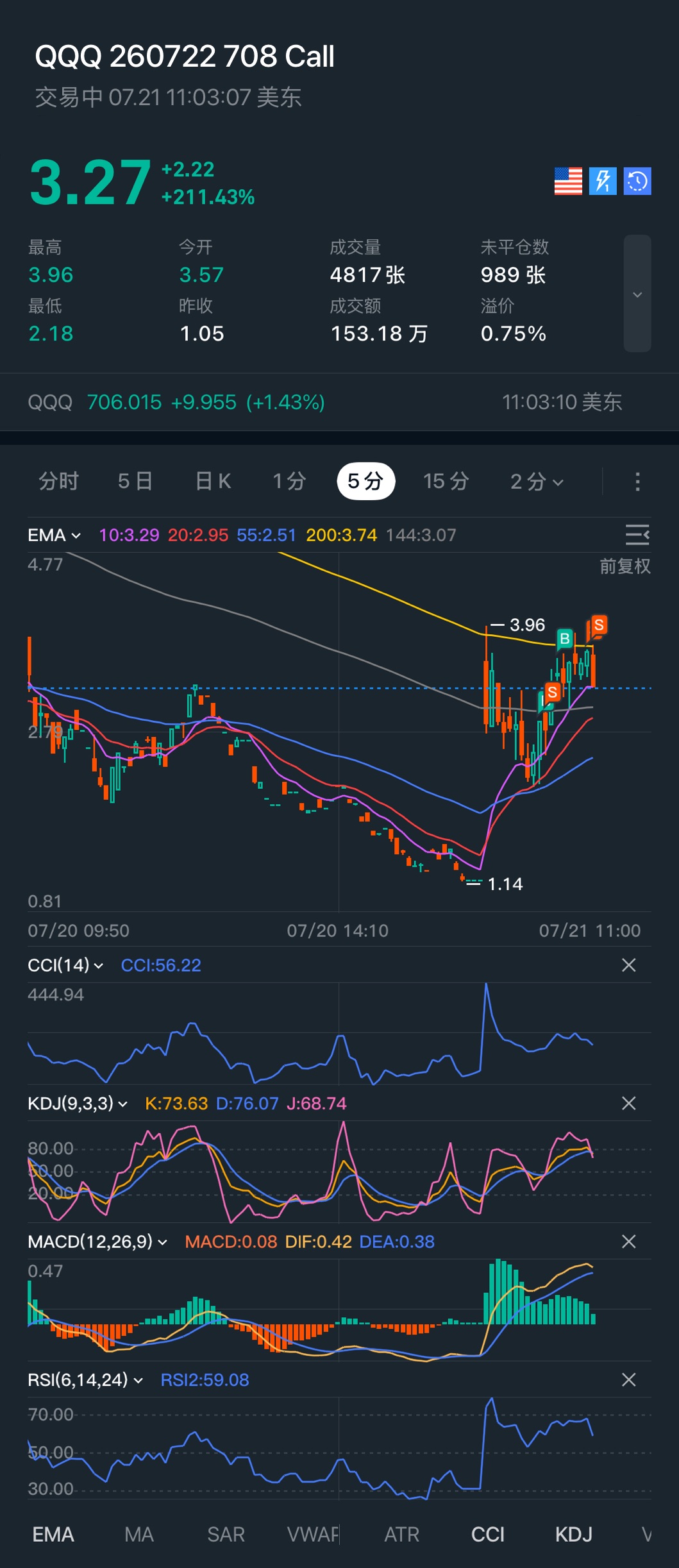The image size is (679, 1568).
Task: Tap the DIF:0.42 readout
Action: click(x=319, y=1242)
